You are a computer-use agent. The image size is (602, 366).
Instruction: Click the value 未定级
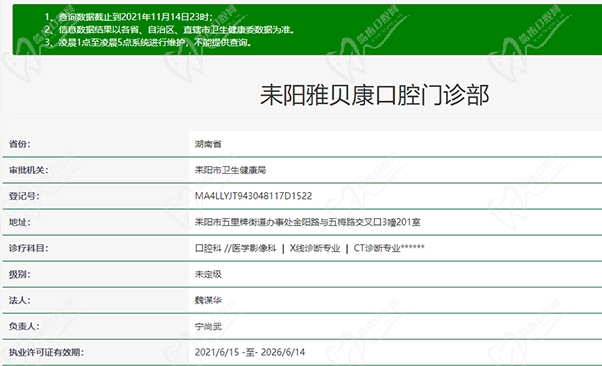208,274
